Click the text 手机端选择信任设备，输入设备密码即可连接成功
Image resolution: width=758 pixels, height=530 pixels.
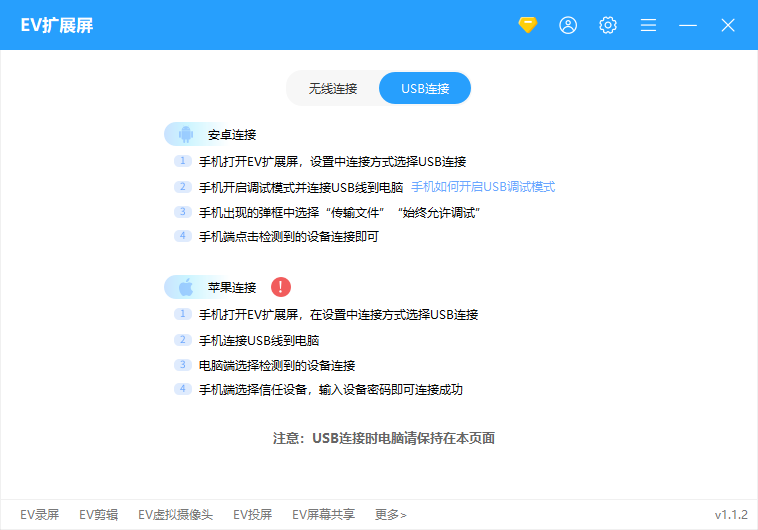coord(331,390)
